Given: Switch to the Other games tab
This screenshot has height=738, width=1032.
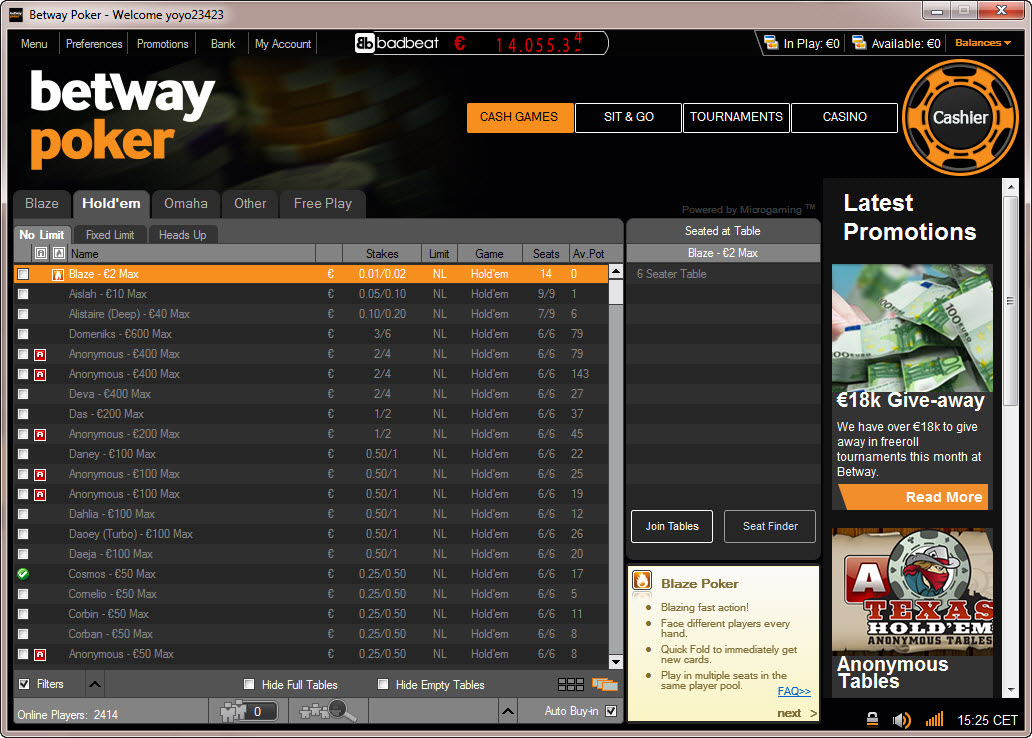Looking at the screenshot, I should coord(250,204).
